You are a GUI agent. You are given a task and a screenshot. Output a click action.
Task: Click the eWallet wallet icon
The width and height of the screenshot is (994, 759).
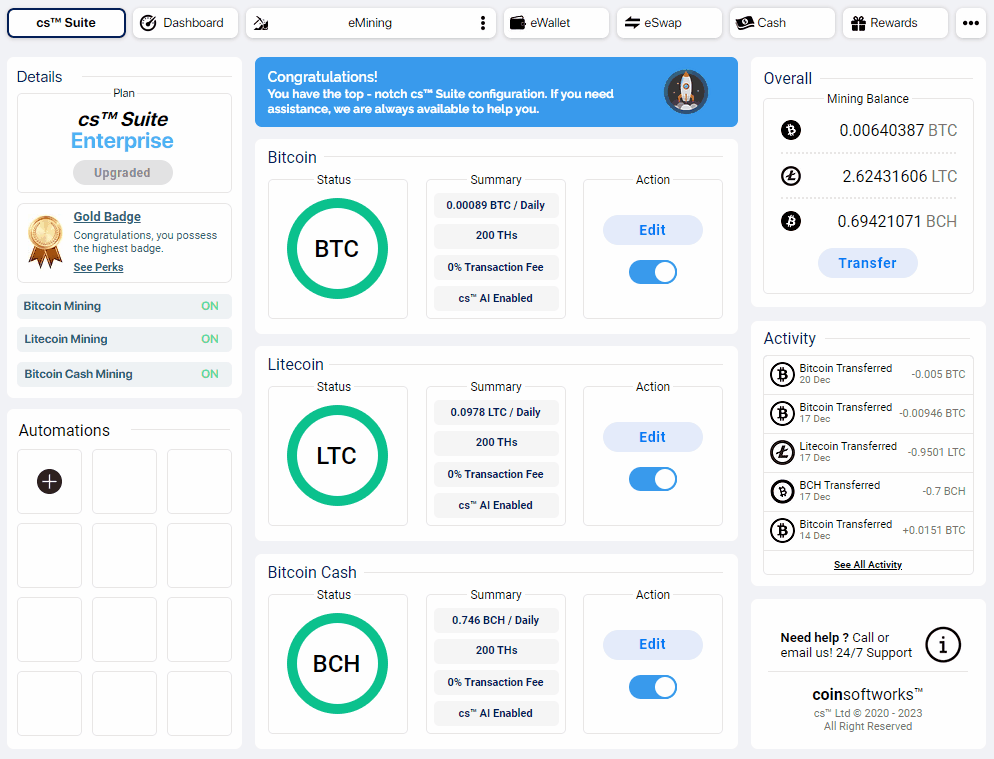[518, 23]
